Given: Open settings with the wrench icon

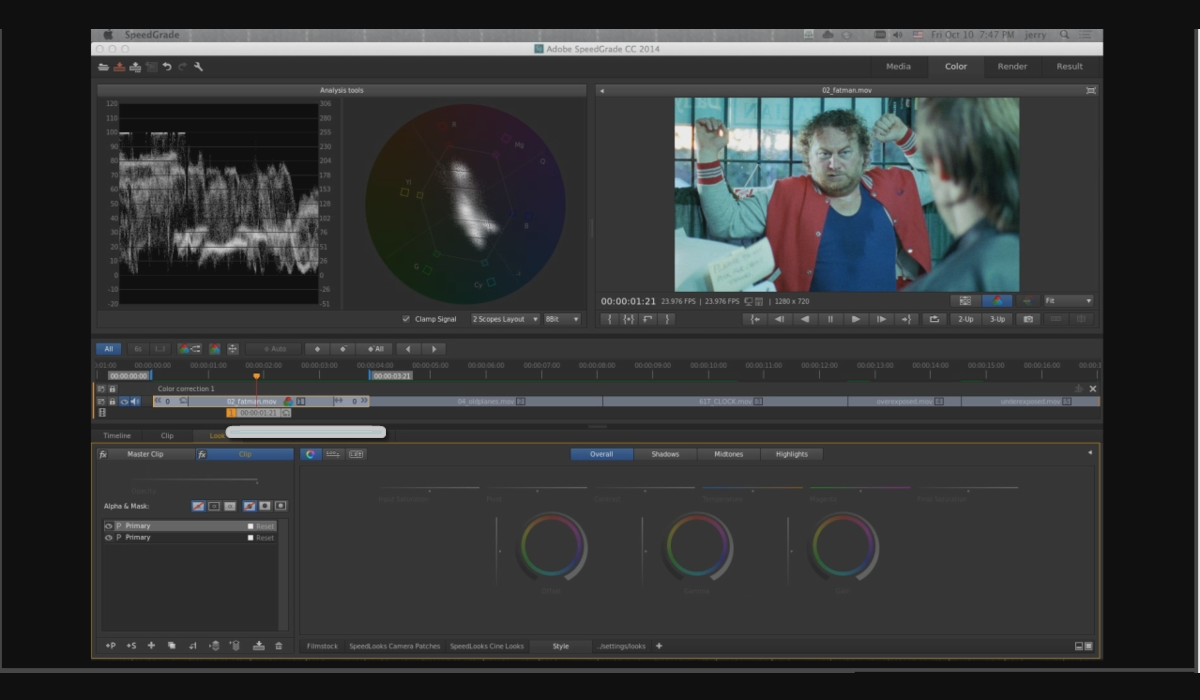Looking at the screenshot, I should 199,67.
